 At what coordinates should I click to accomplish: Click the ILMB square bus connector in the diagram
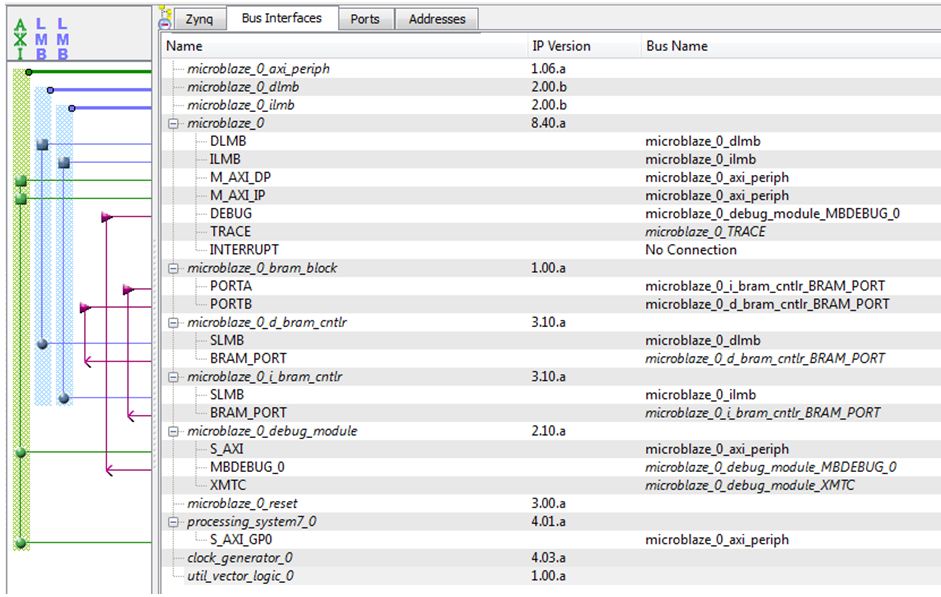(63, 162)
